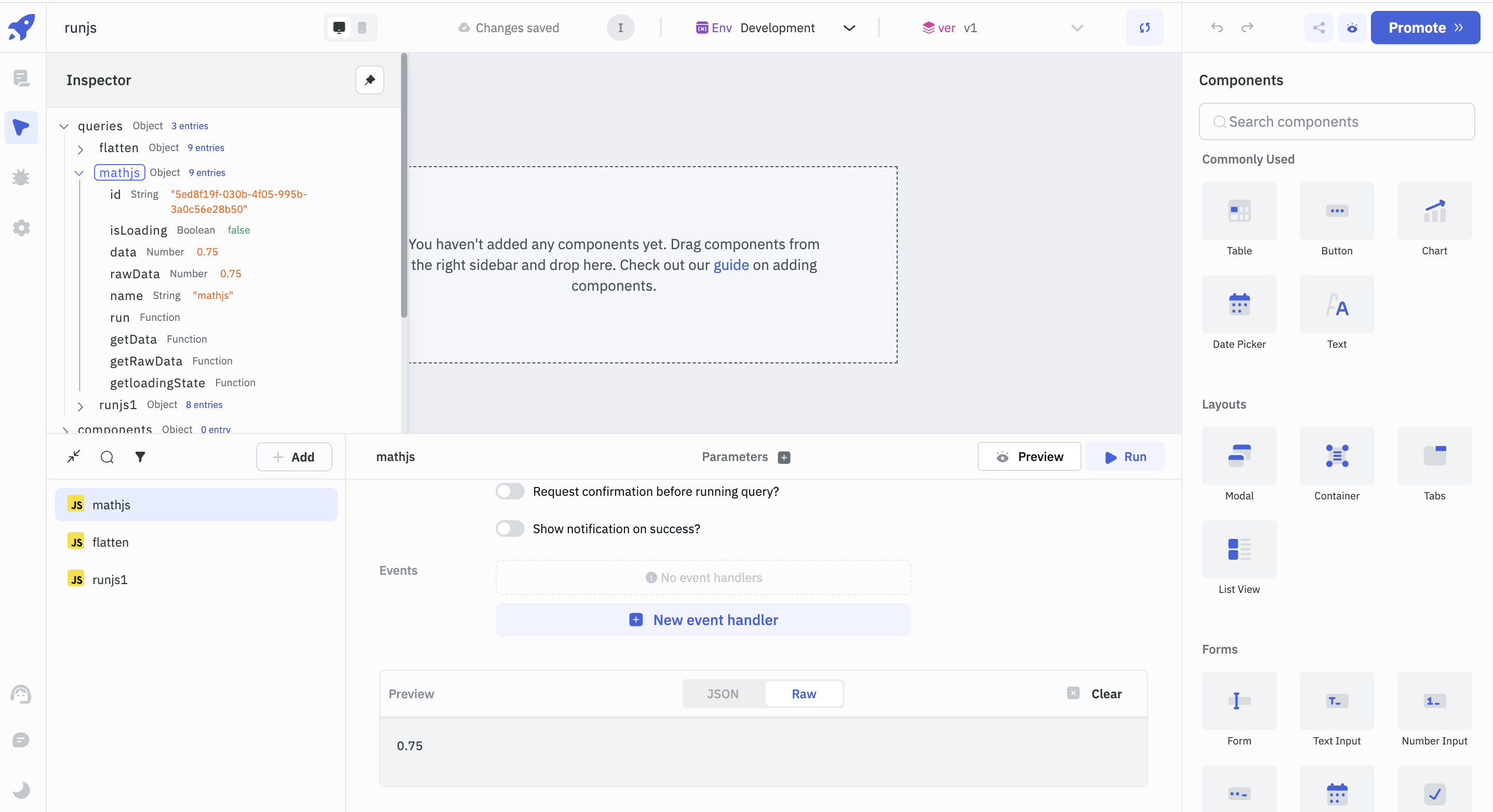Screen dimensions: 1493x812
Task: Open the guide link on canvas
Action: click(x=731, y=265)
